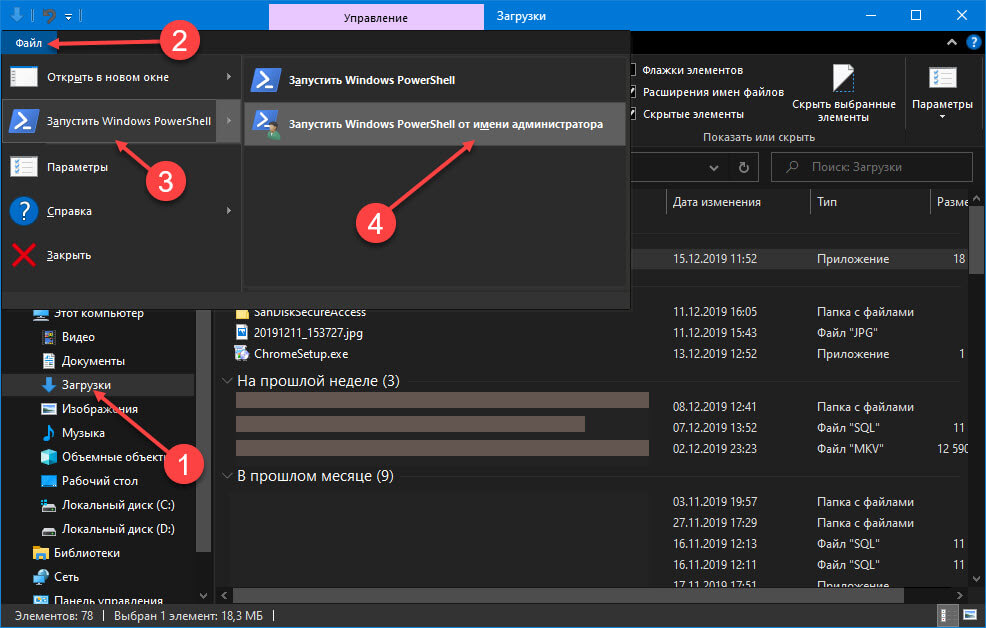Select Параметры in the File menu
This screenshot has height=628, width=986.
pos(121,167)
